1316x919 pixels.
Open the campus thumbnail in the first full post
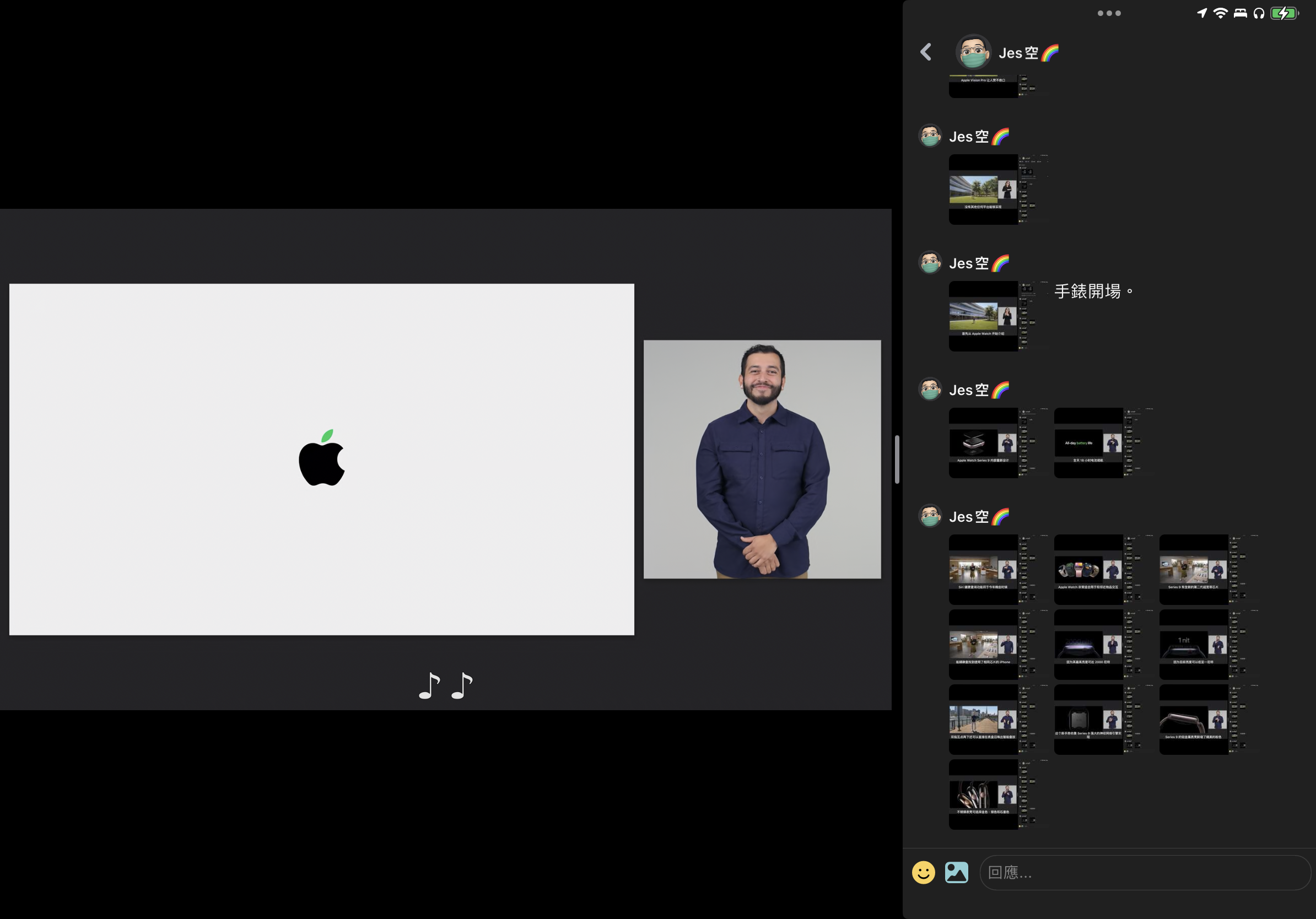pyautogui.click(x=999, y=189)
